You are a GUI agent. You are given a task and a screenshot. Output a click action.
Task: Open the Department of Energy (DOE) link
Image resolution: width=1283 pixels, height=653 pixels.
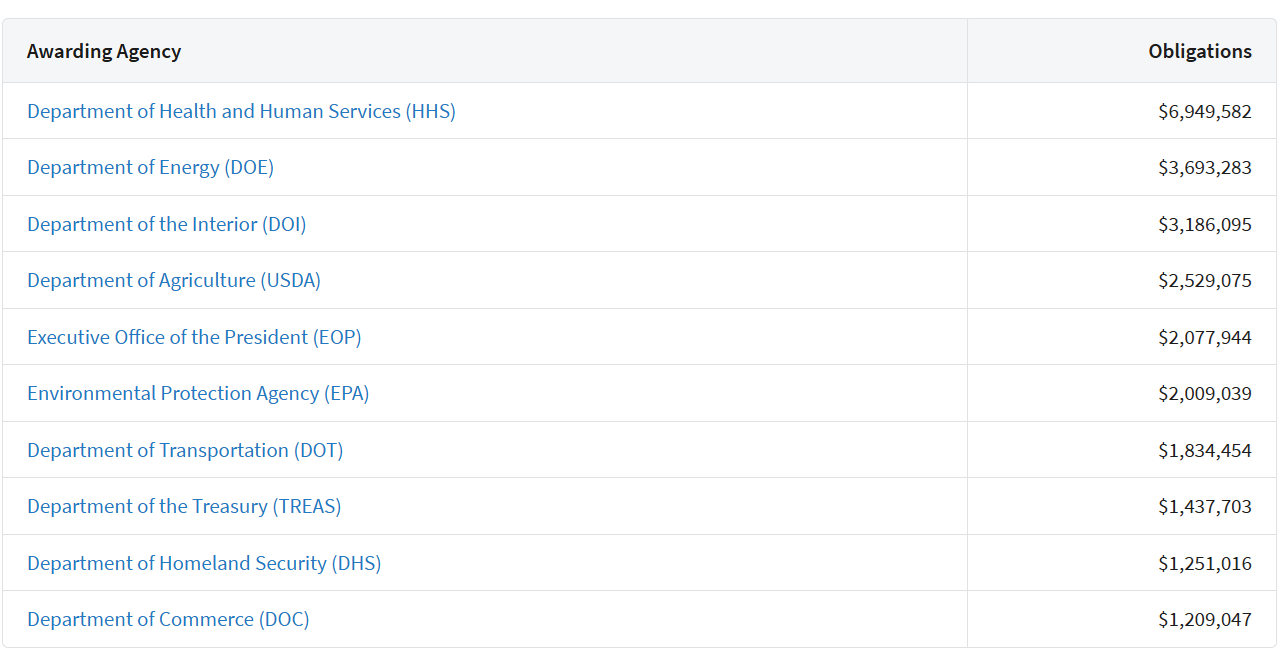(x=150, y=167)
